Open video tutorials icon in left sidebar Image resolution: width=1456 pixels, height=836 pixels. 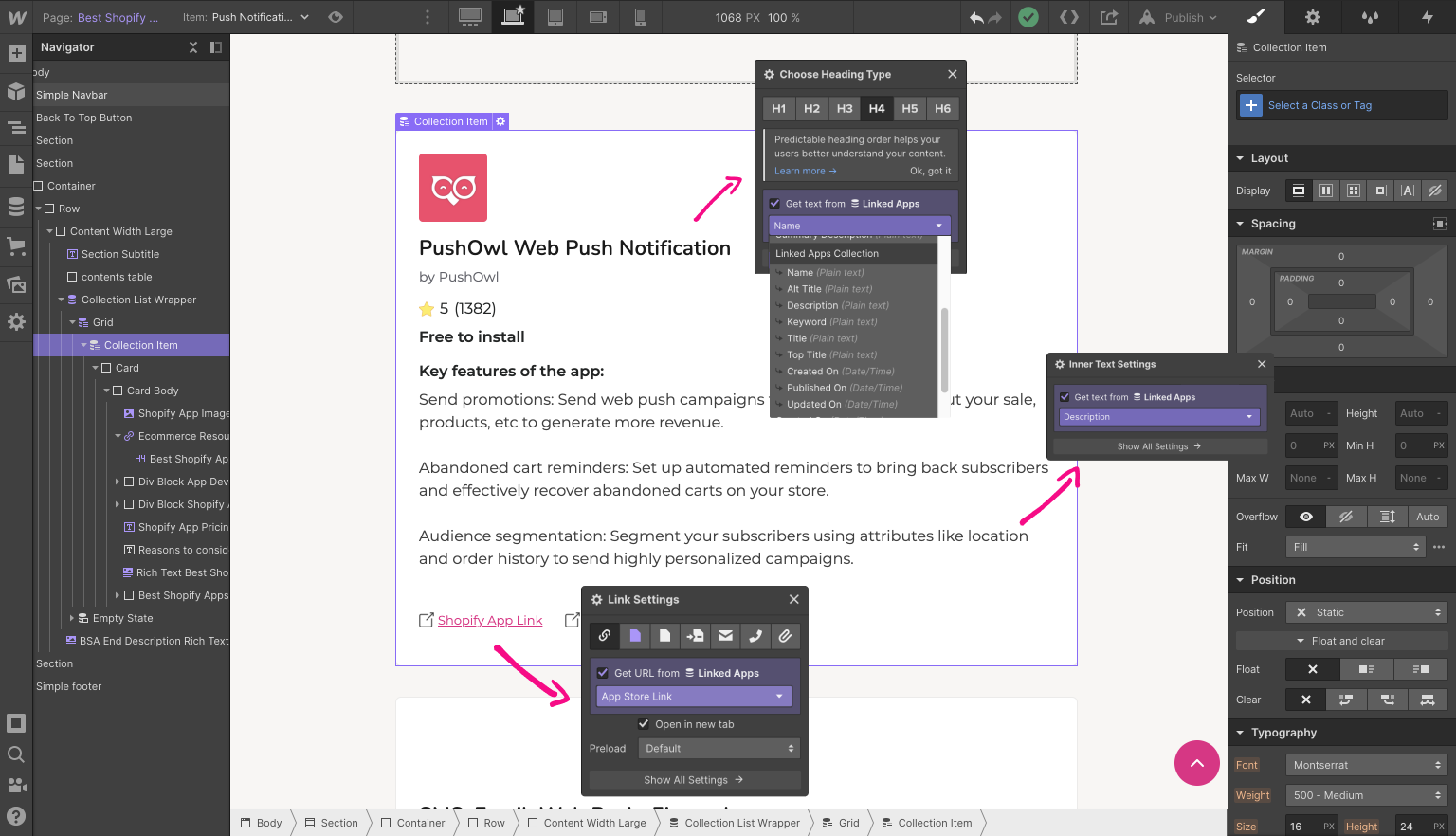(x=16, y=785)
